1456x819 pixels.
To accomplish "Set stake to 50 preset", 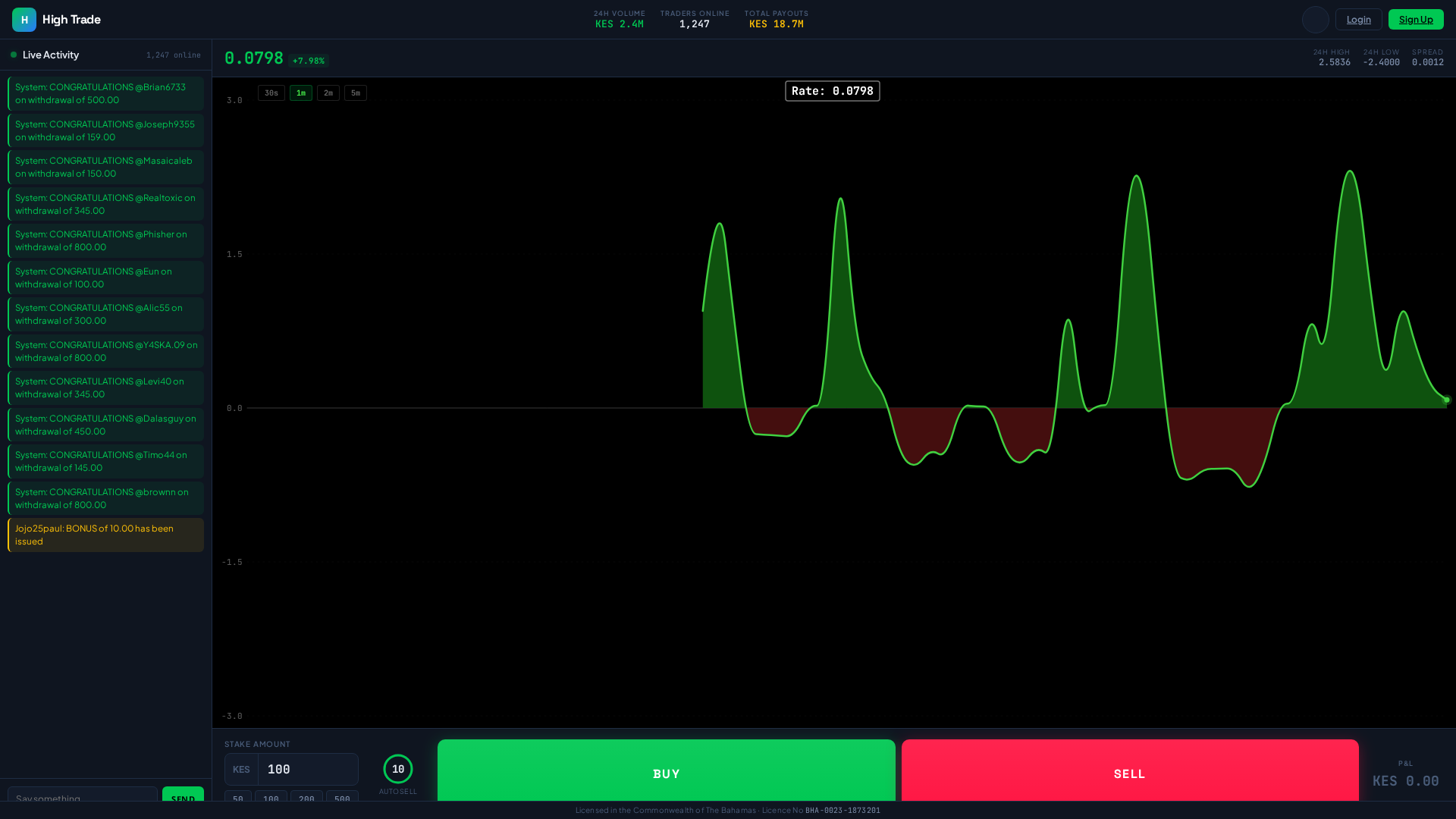I will click(x=238, y=796).
